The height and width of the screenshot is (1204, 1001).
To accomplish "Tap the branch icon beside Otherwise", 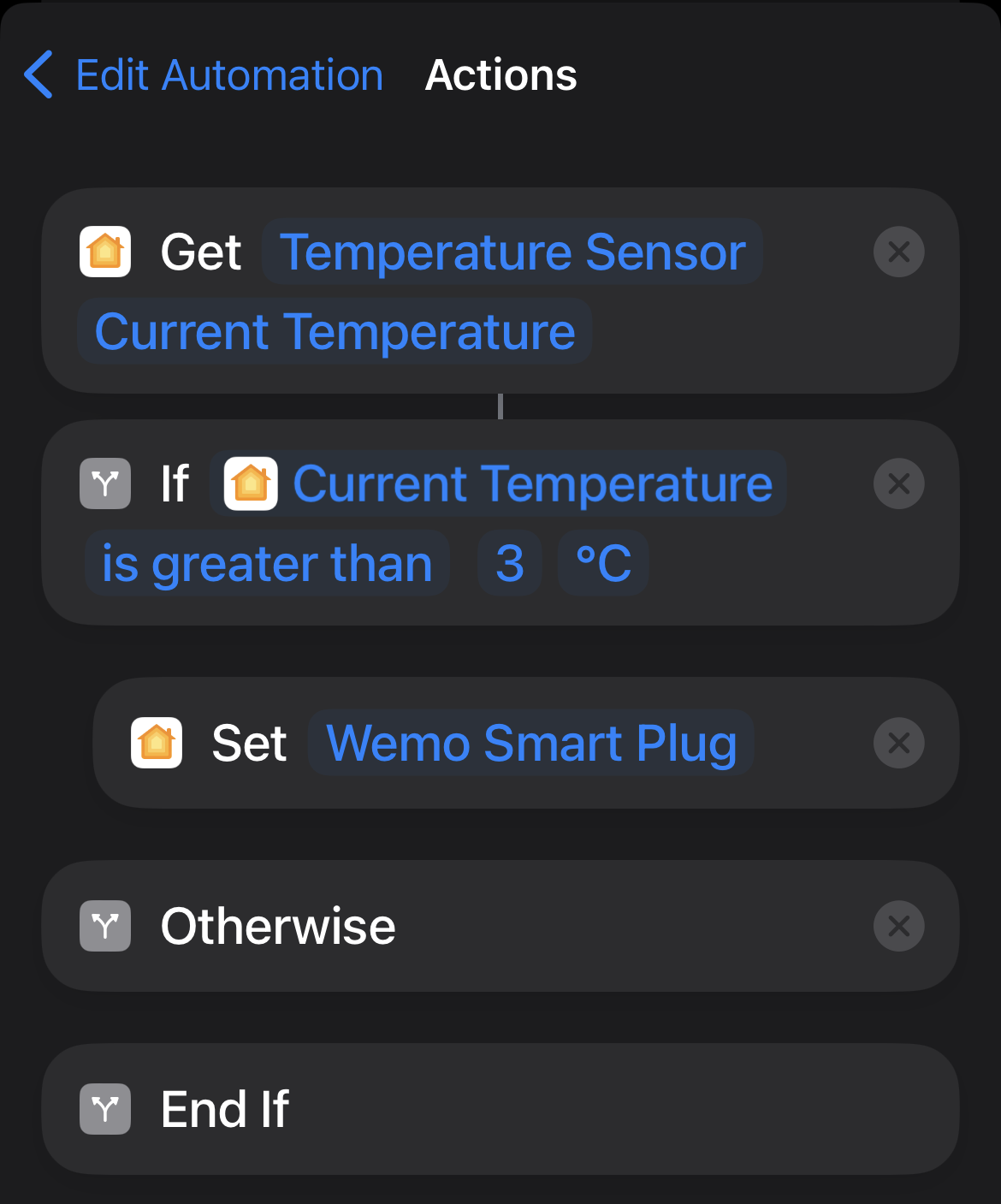I will (x=105, y=926).
